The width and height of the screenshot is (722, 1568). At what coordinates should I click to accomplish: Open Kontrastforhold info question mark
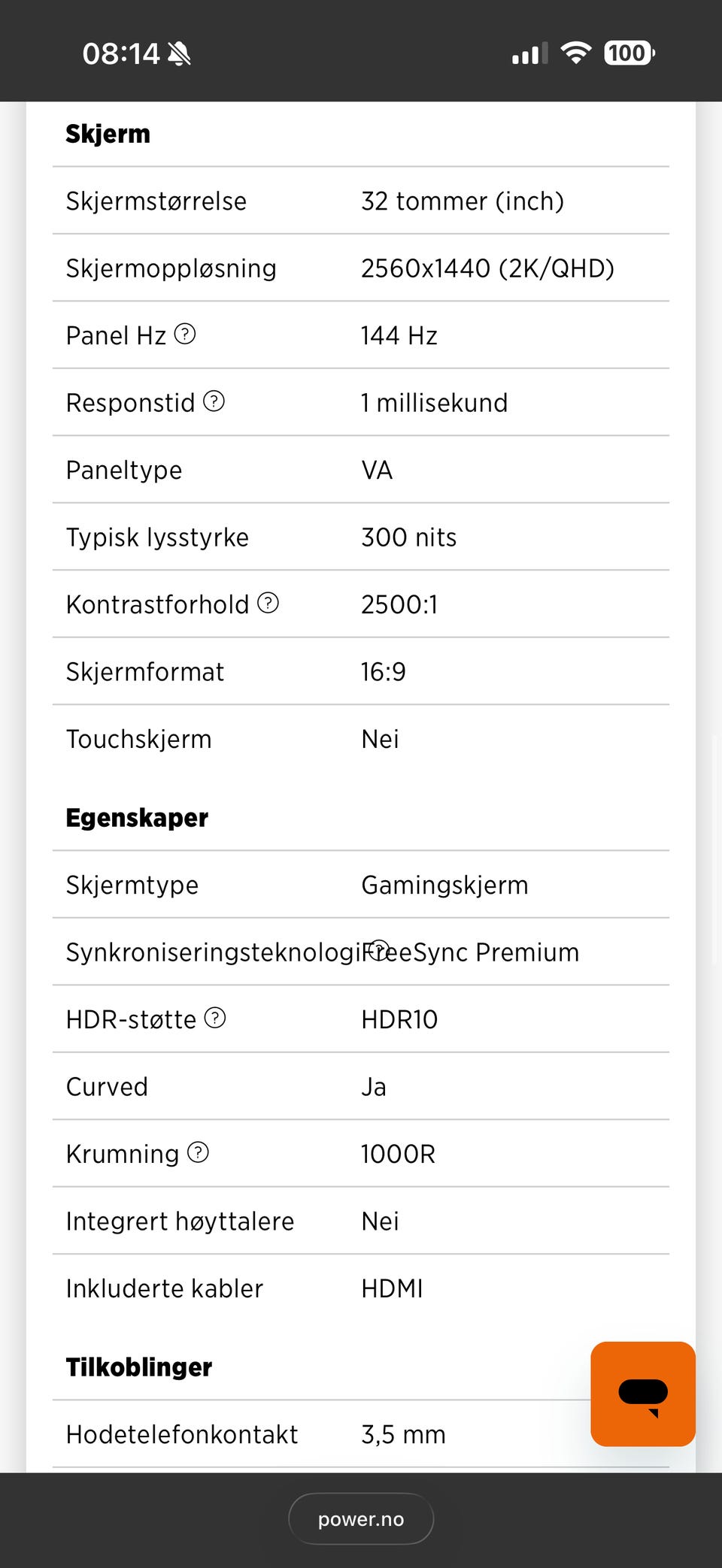click(x=268, y=603)
